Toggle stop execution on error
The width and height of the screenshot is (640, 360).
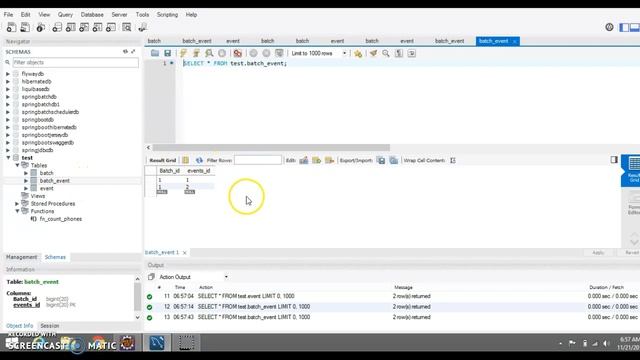click(x=238, y=53)
